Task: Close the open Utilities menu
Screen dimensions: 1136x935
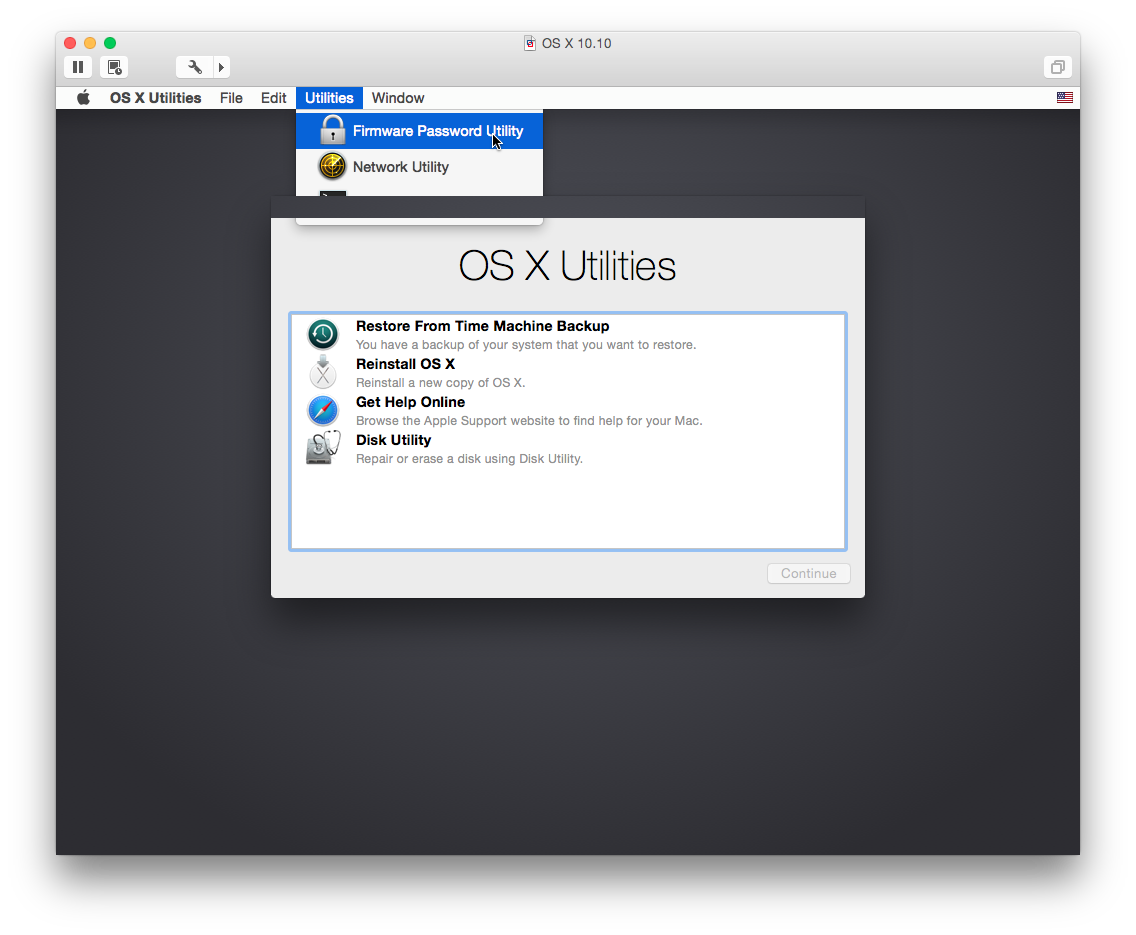Action: pyautogui.click(x=329, y=98)
